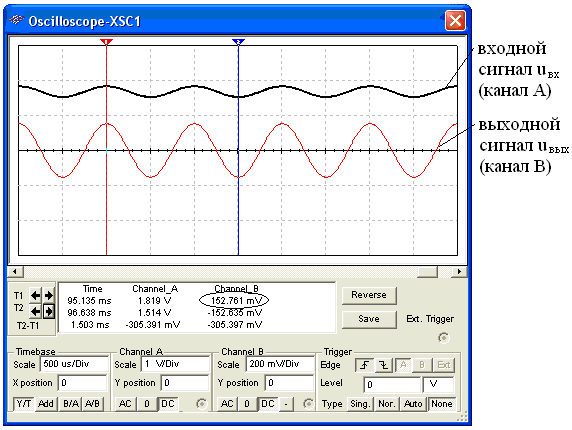Click Channel B connection terminal
572x430 pixels.
tap(308, 404)
